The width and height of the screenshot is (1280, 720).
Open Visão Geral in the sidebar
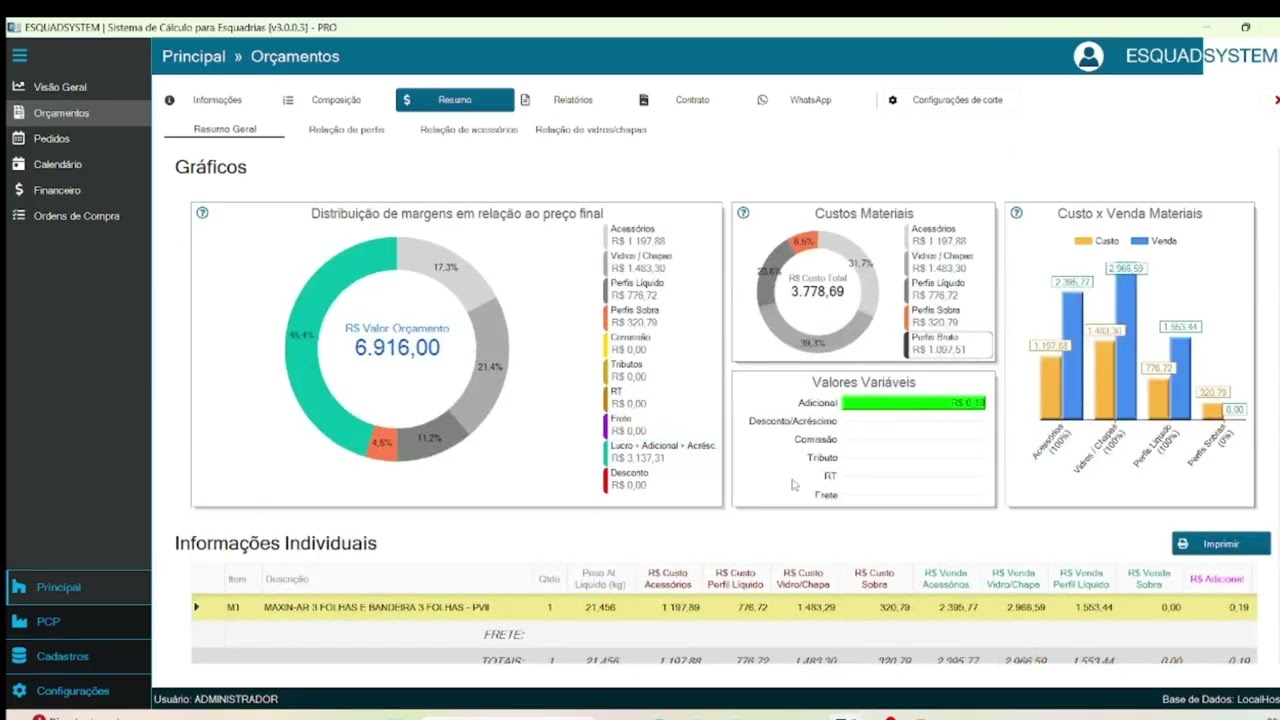click(x=60, y=87)
